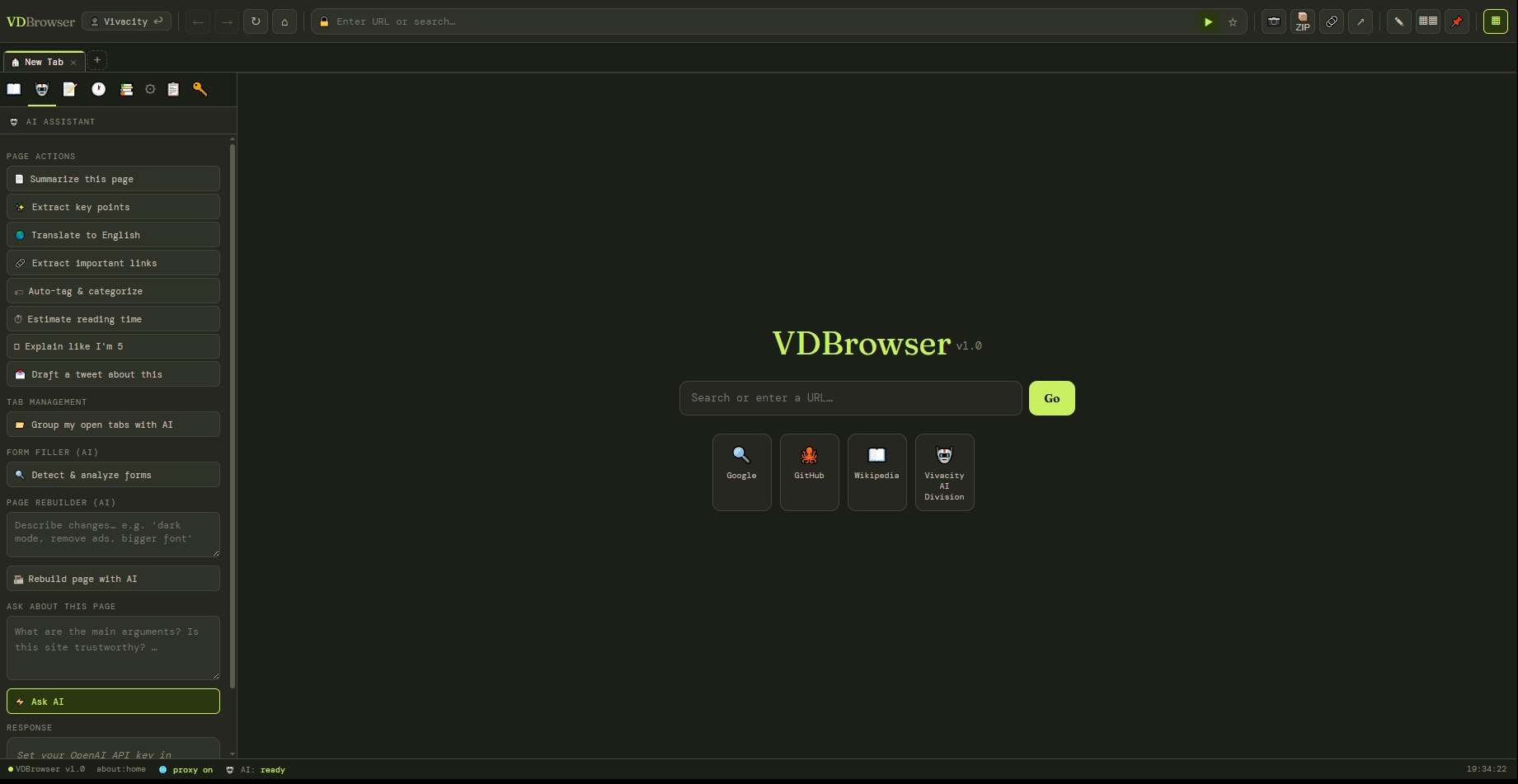Click the VDBrowser logo in top bar
This screenshot has width=1518, height=784.
pyautogui.click(x=40, y=21)
